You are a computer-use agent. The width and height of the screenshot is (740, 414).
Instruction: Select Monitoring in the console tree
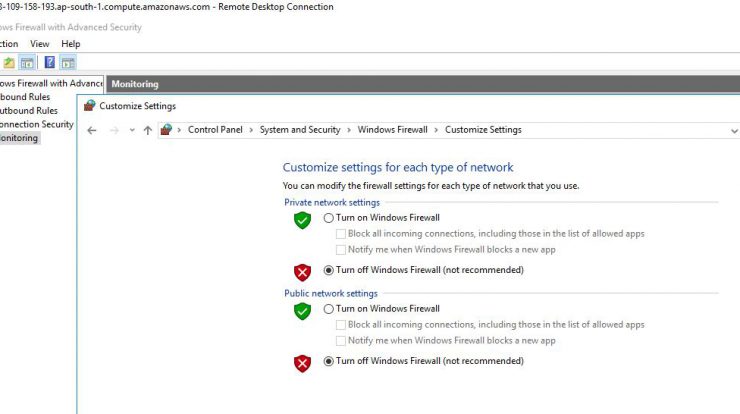[19, 138]
